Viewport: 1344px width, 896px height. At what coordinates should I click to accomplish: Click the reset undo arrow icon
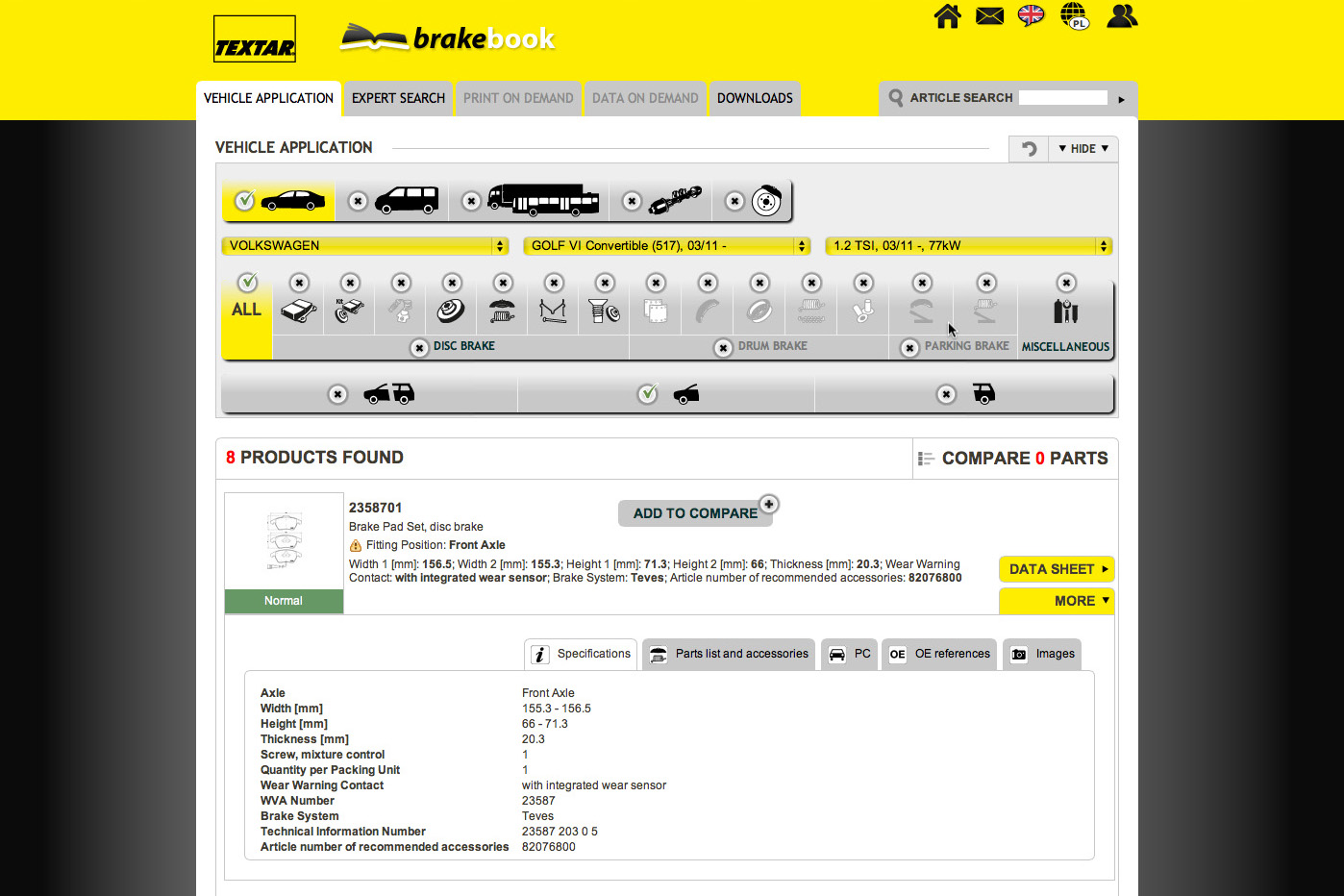coord(1029,149)
